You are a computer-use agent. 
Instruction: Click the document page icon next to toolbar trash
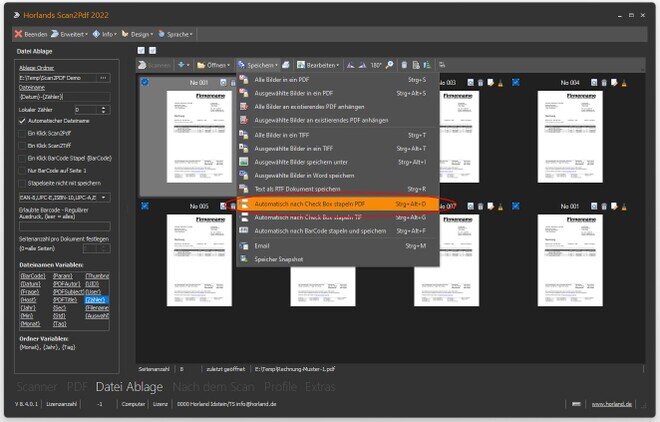pos(416,65)
